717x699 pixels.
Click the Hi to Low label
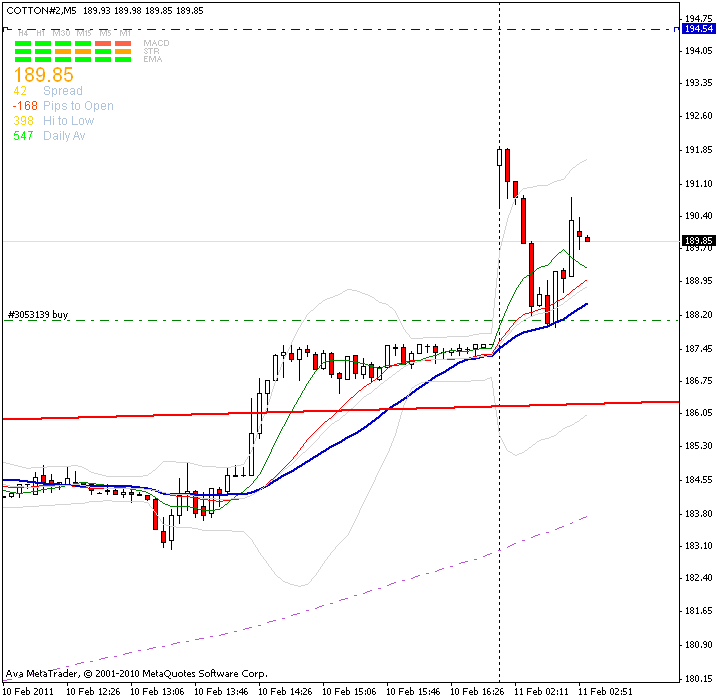[68, 121]
